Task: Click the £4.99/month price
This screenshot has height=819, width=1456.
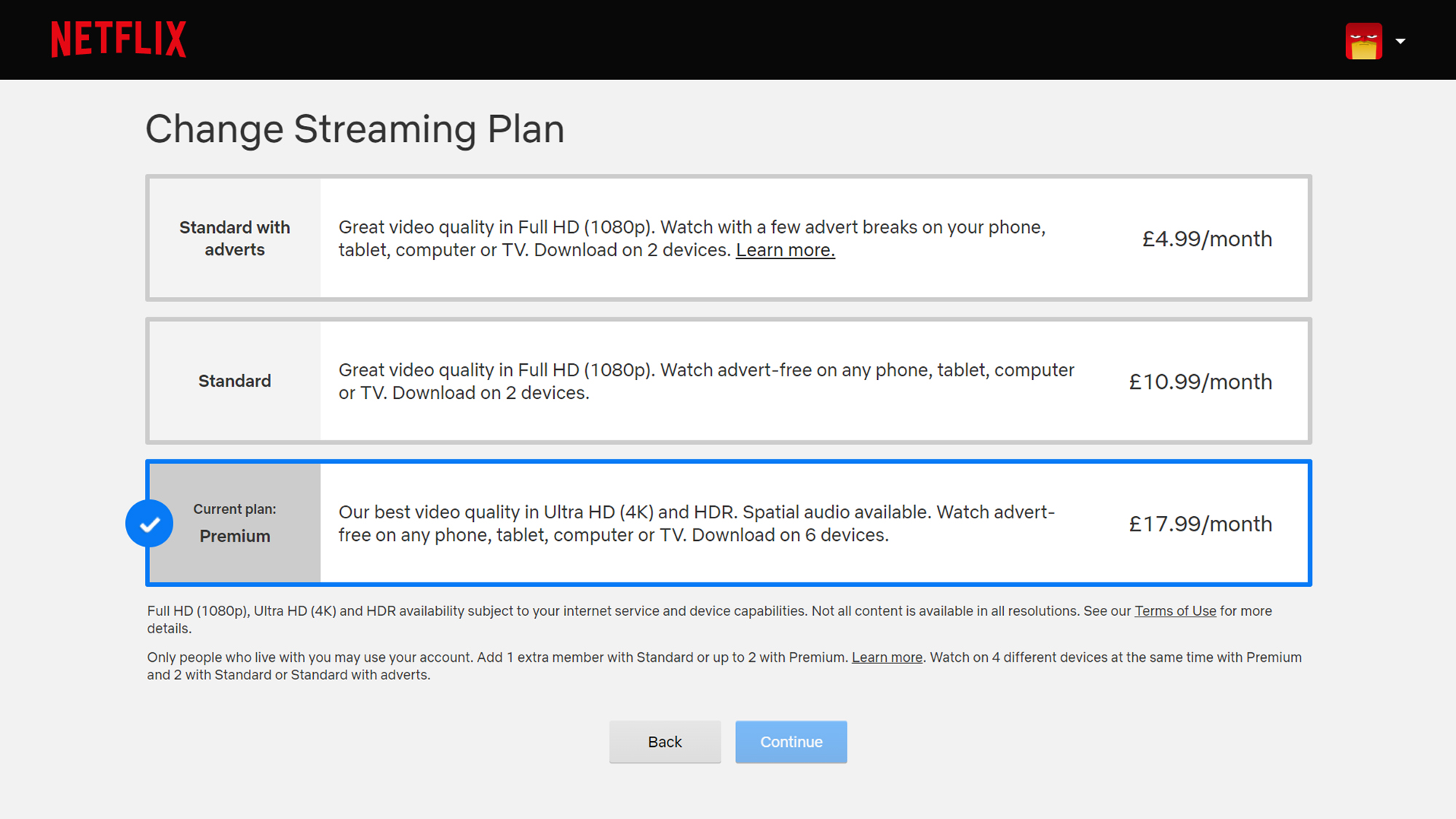Action: click(1206, 239)
